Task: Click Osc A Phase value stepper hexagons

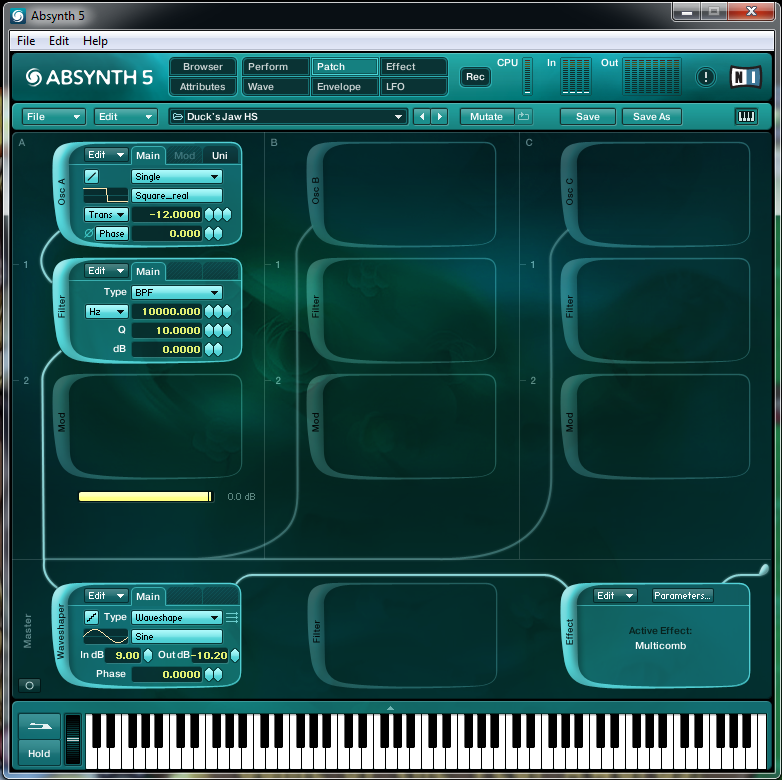Action: pyautogui.click(x=213, y=233)
